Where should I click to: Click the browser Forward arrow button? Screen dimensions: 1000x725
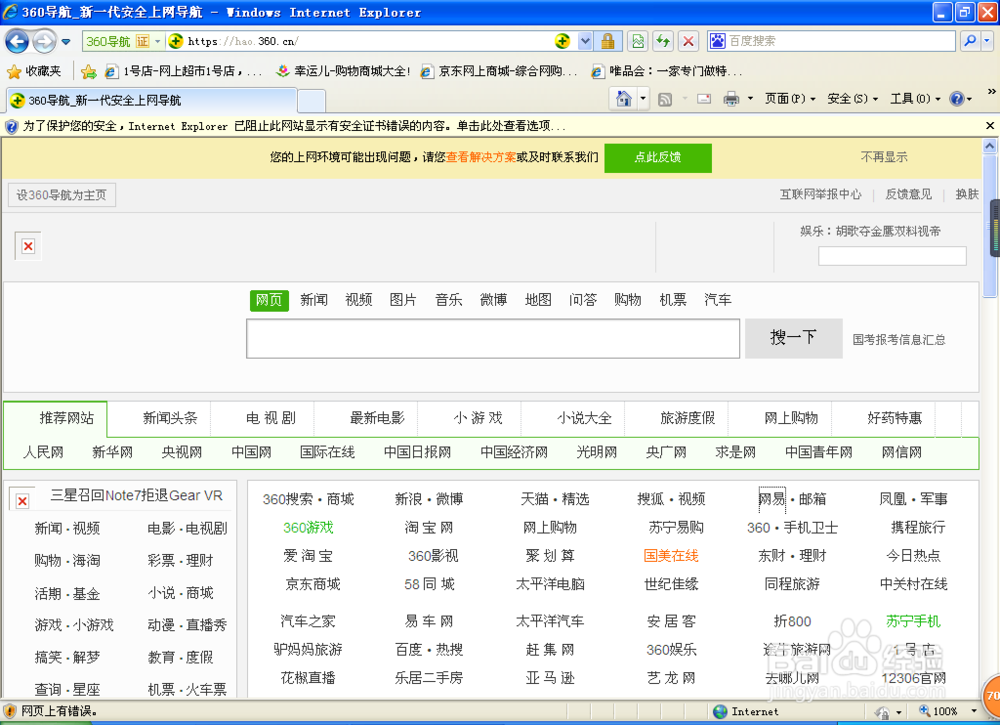[43, 41]
